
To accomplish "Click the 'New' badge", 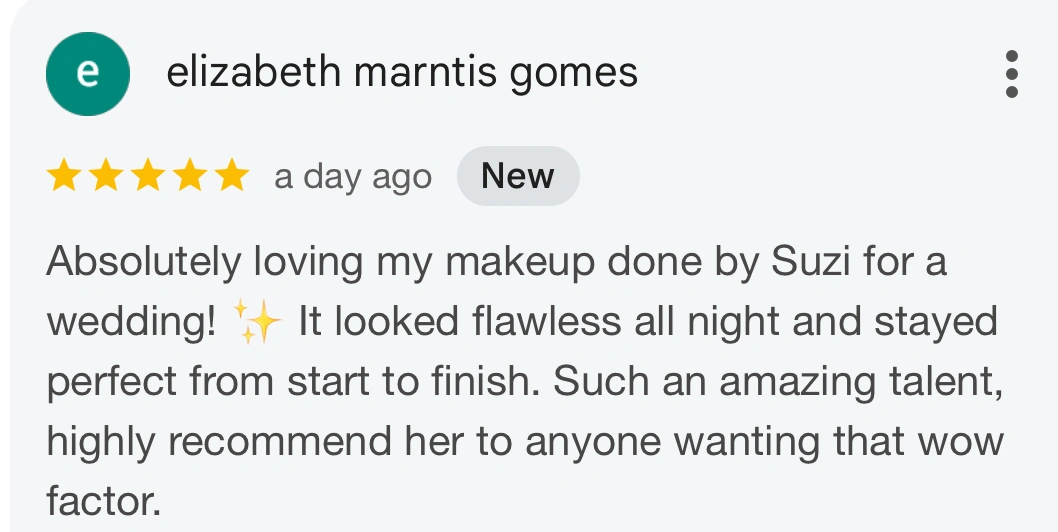I will (x=517, y=176).
